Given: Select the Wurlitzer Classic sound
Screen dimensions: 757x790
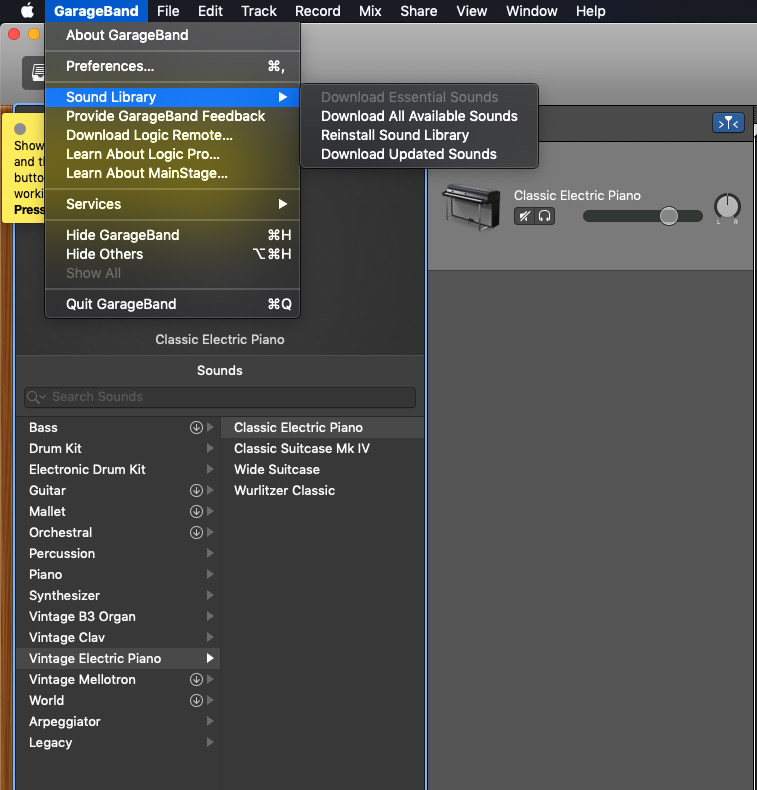Looking at the screenshot, I should pyautogui.click(x=322, y=491).
